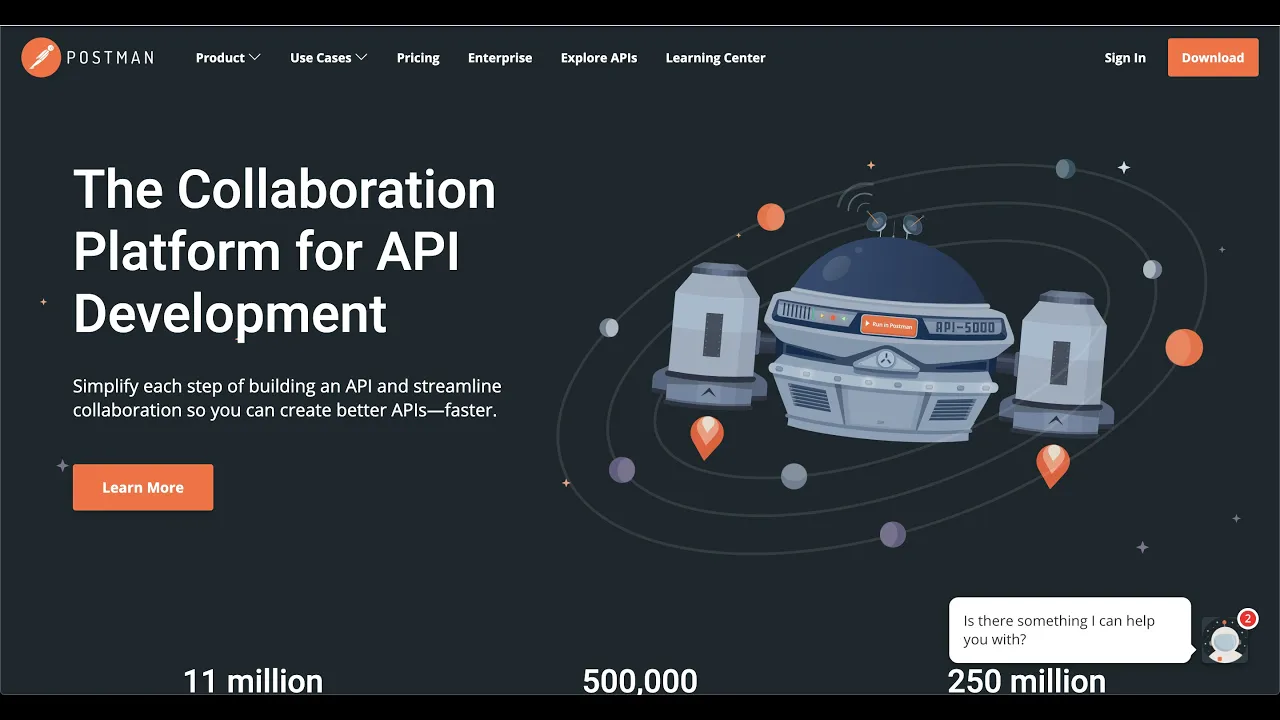Expand the Use Cases dropdown
Viewport: 1280px width, 720px height.
pyautogui.click(x=329, y=58)
